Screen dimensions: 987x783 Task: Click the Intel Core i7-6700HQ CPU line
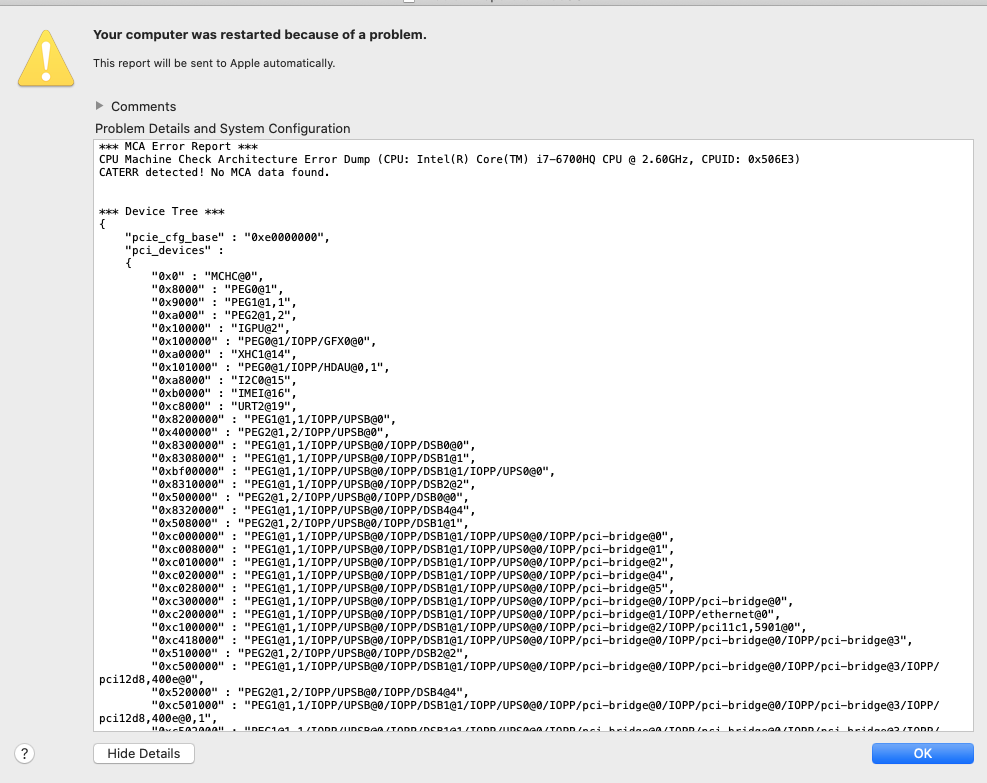pyautogui.click(x=400, y=158)
